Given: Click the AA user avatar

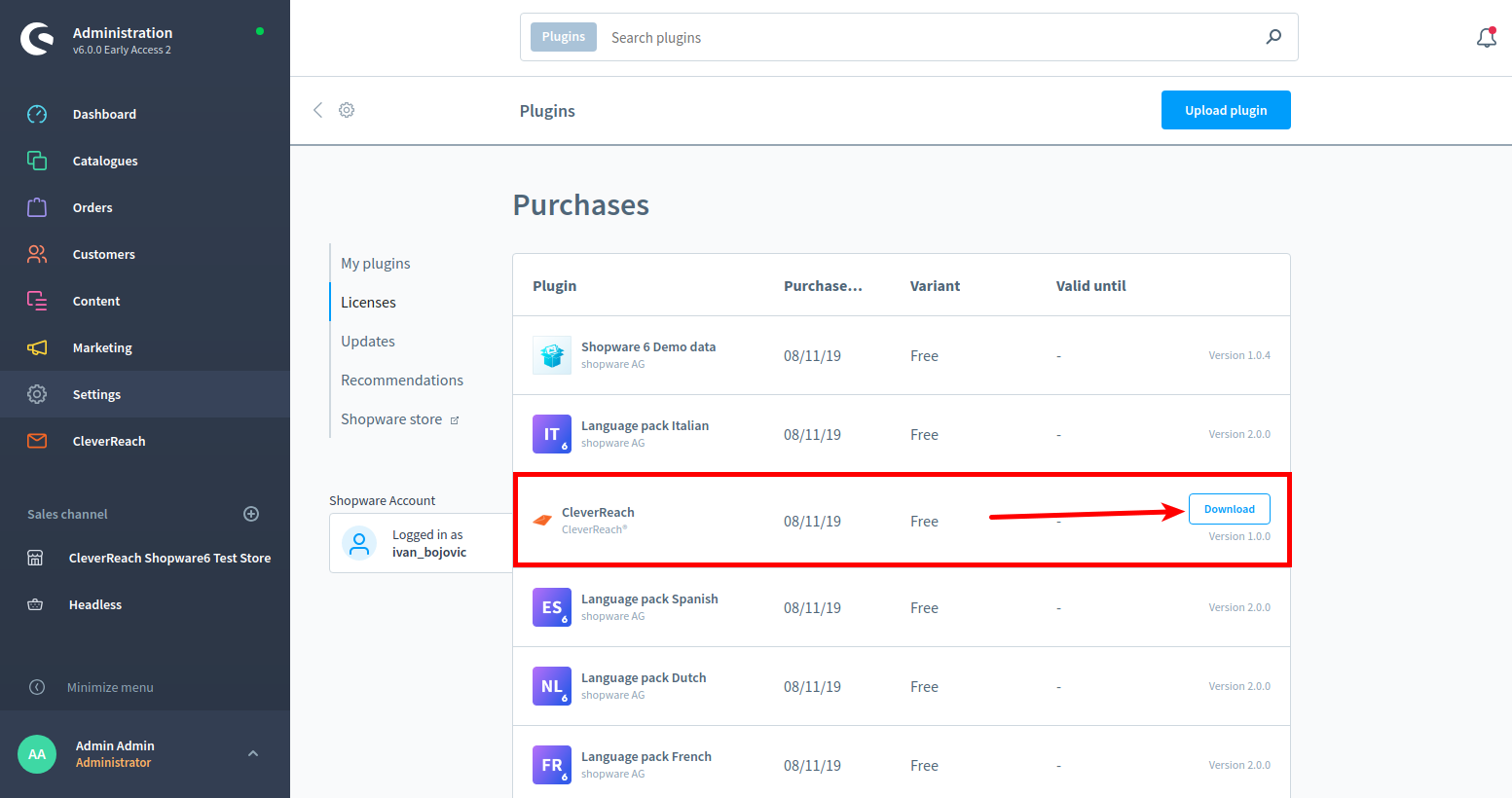Looking at the screenshot, I should pyautogui.click(x=37, y=754).
